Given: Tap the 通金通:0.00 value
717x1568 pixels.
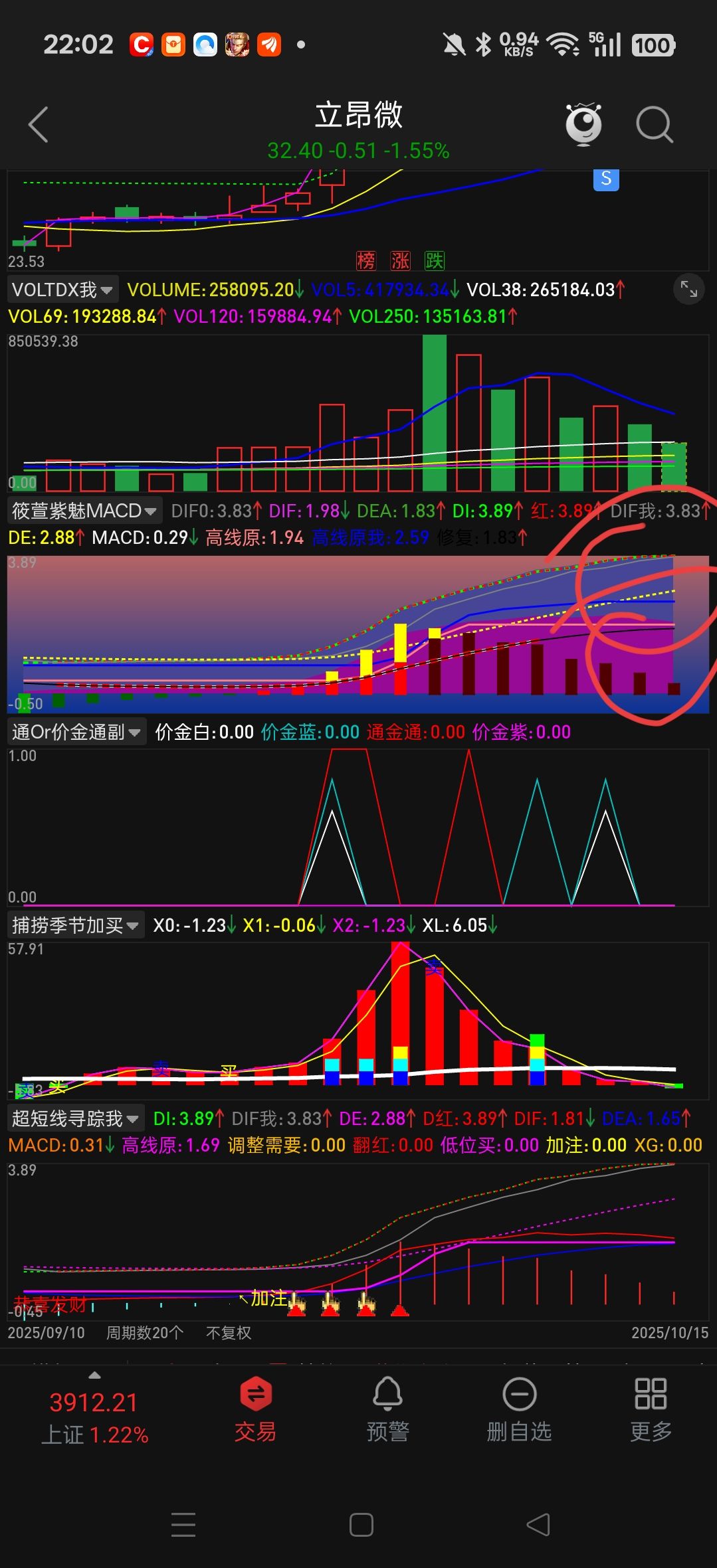Looking at the screenshot, I should (x=416, y=732).
